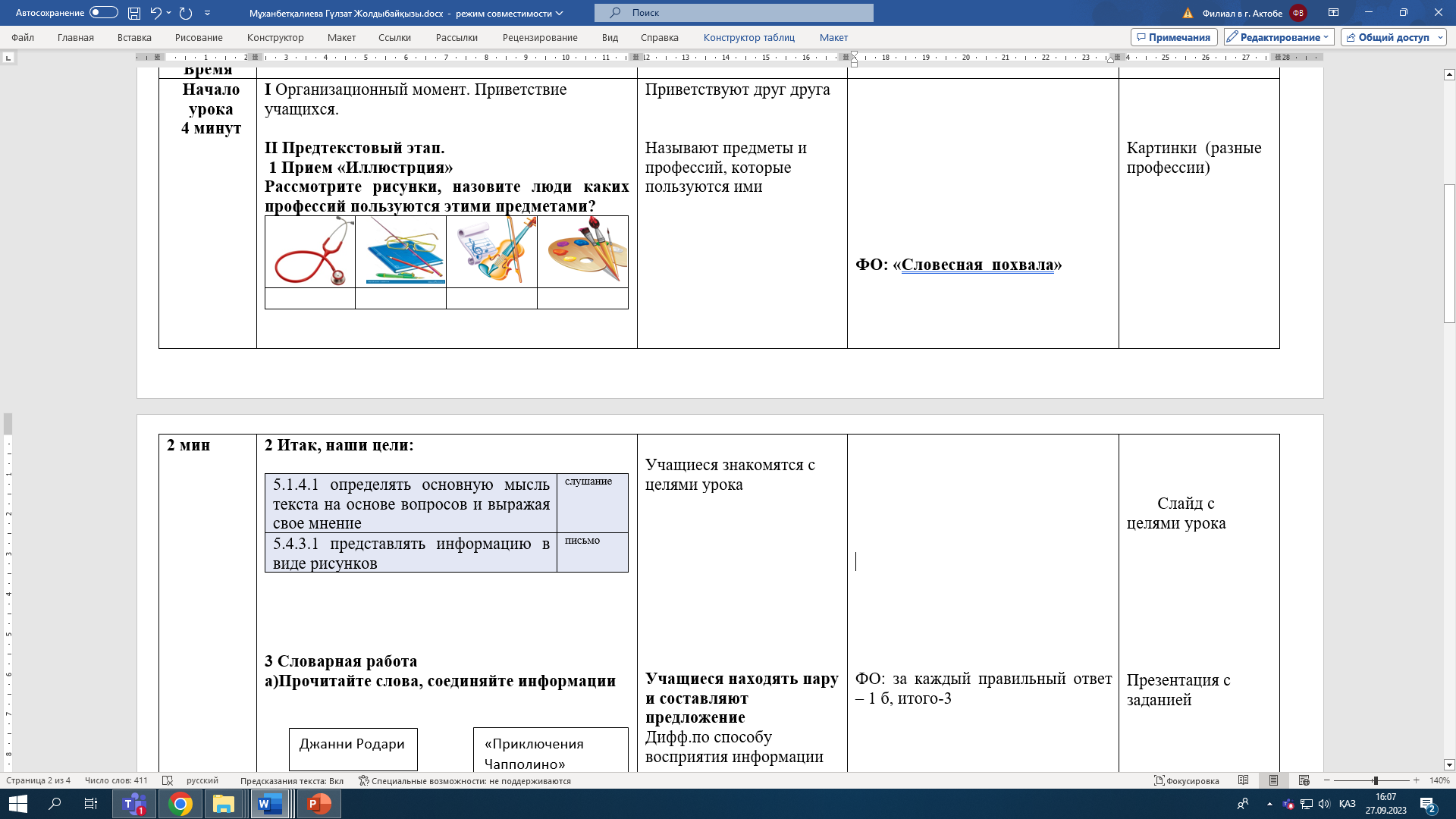Switch to Web Layout view icon
Screen dimensions: 1456x819
(1304, 780)
